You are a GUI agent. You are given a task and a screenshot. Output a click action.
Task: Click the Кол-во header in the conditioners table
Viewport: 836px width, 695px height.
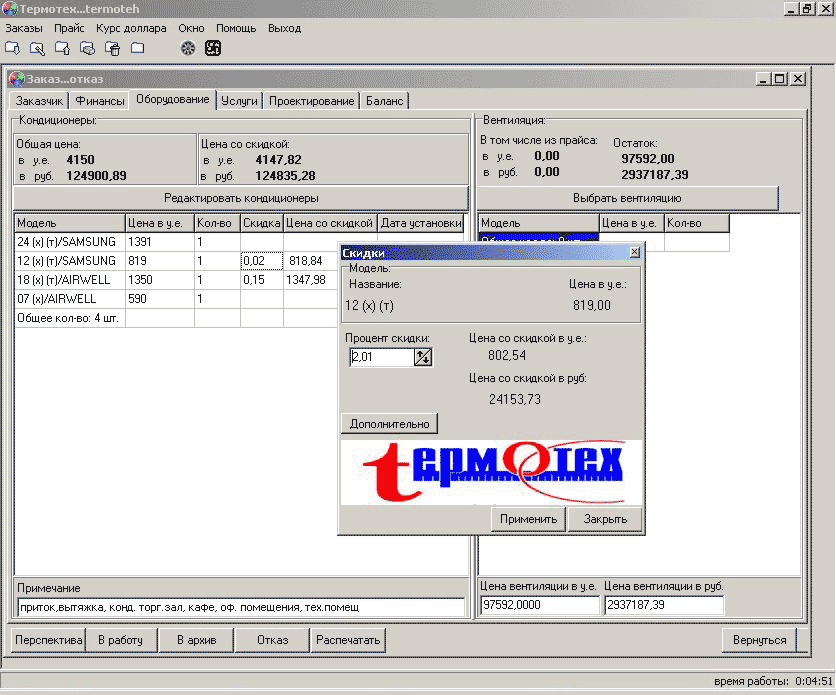tap(218, 223)
